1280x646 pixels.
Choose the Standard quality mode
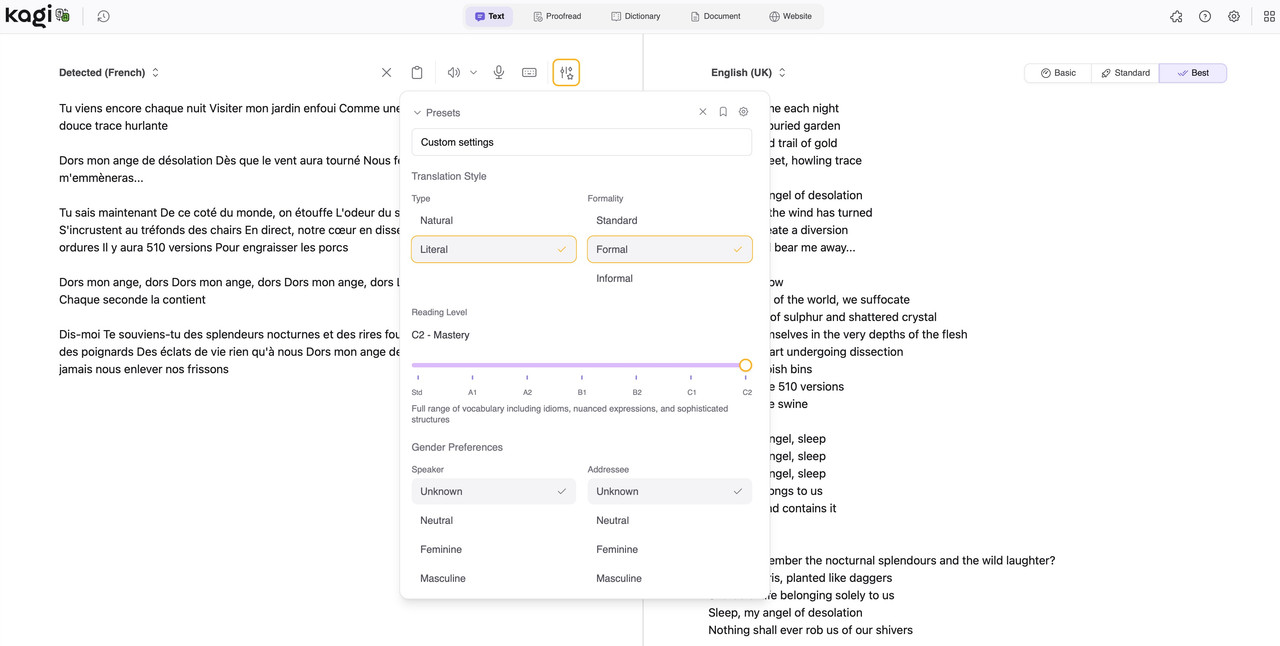coord(1125,72)
